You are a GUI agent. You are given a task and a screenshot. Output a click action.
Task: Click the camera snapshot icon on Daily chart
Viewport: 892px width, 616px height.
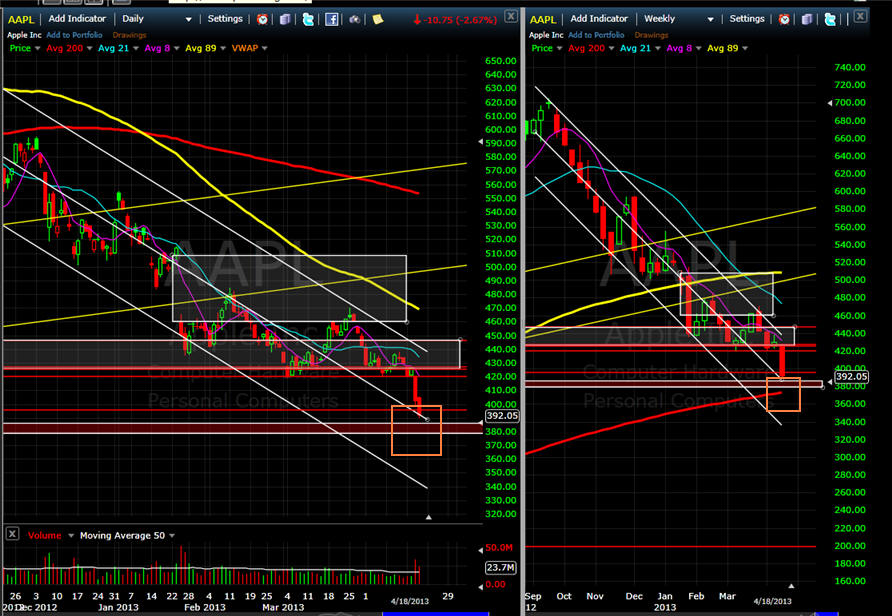click(354, 19)
